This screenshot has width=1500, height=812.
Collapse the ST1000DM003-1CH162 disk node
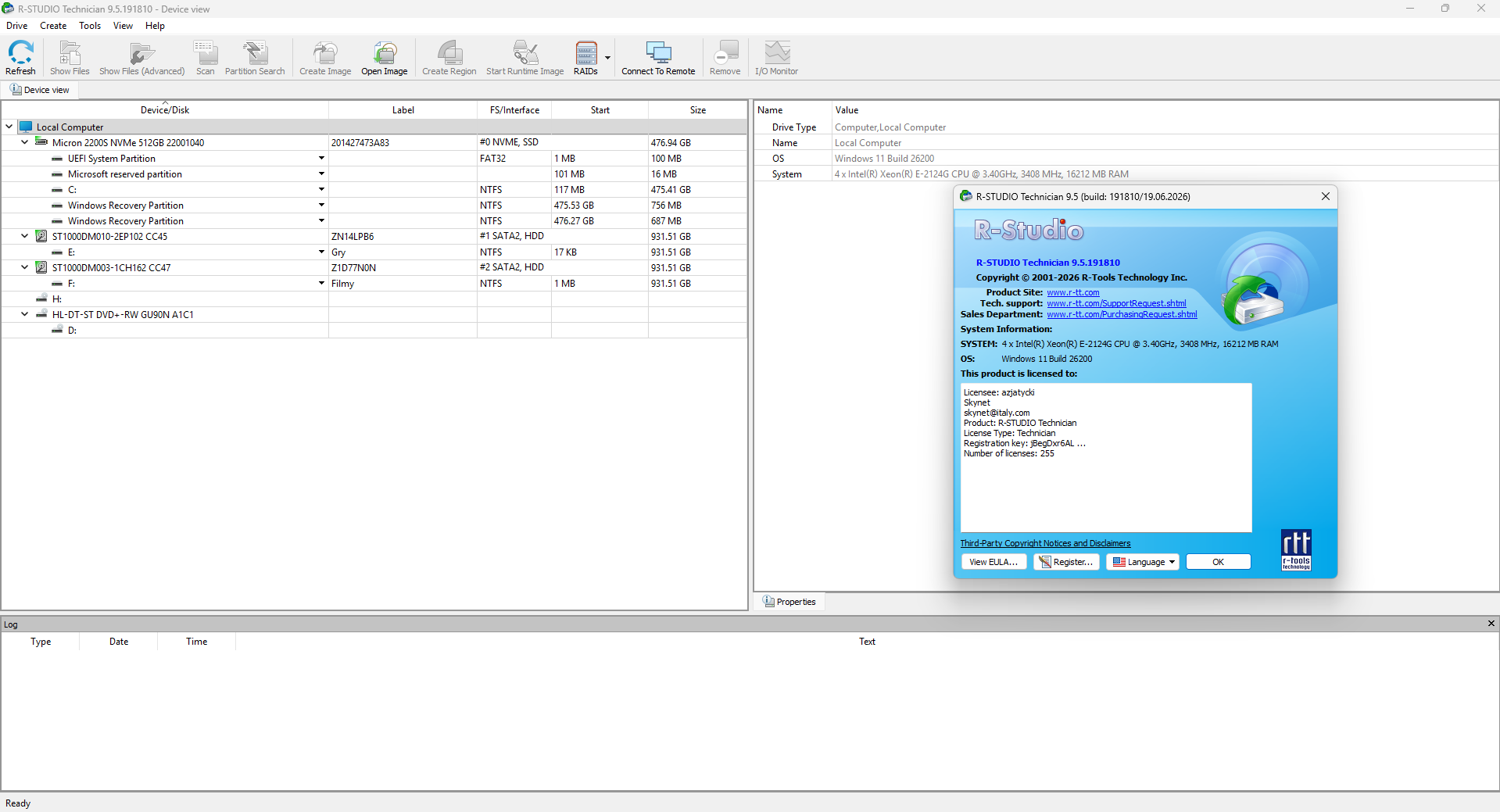click(x=25, y=267)
